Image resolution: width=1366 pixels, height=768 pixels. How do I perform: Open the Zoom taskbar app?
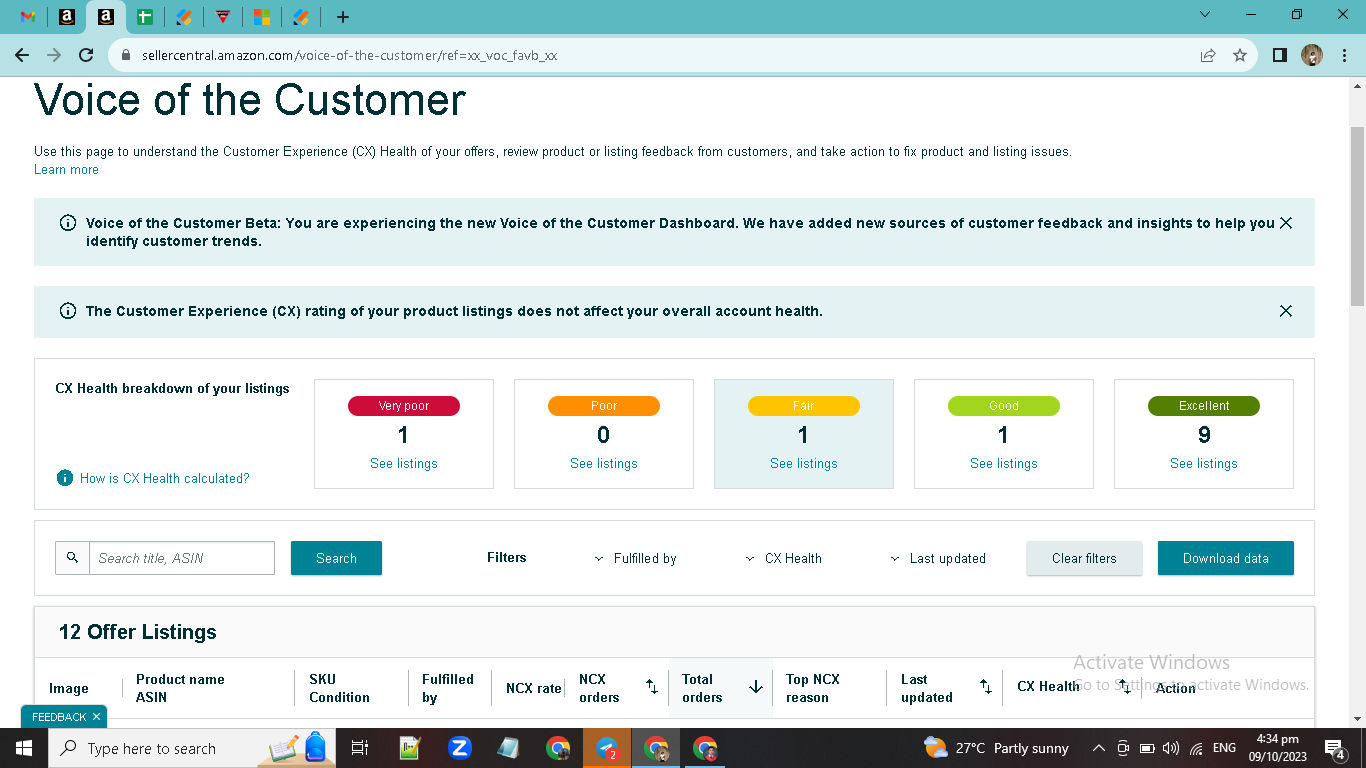pyautogui.click(x=460, y=748)
